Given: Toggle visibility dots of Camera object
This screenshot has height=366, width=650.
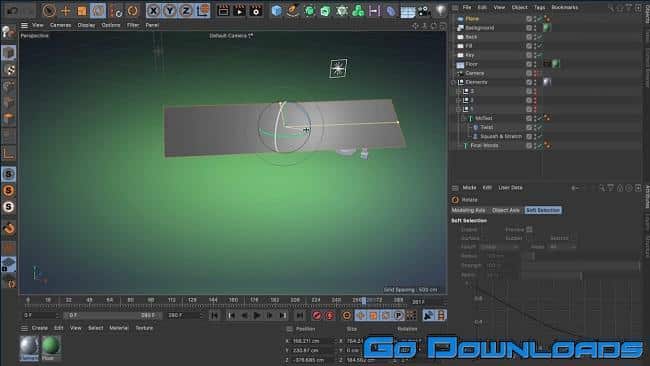Looking at the screenshot, I should pos(535,73).
